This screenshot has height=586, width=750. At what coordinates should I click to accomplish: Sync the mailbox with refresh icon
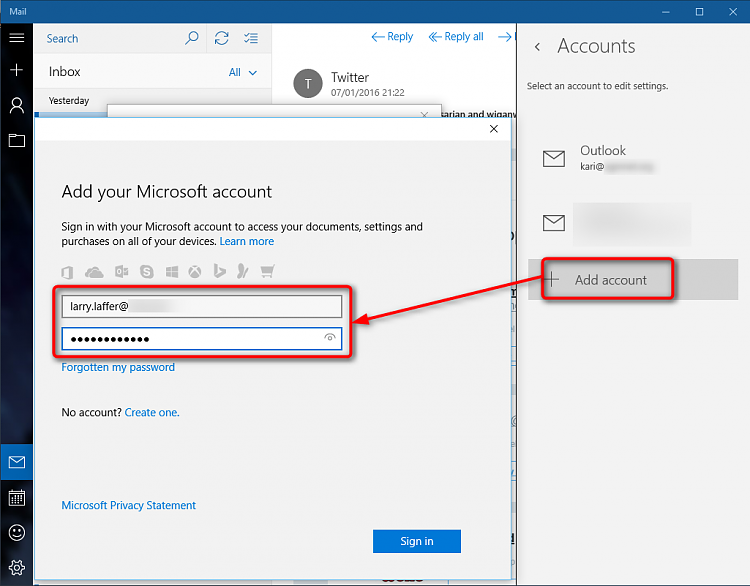[221, 38]
